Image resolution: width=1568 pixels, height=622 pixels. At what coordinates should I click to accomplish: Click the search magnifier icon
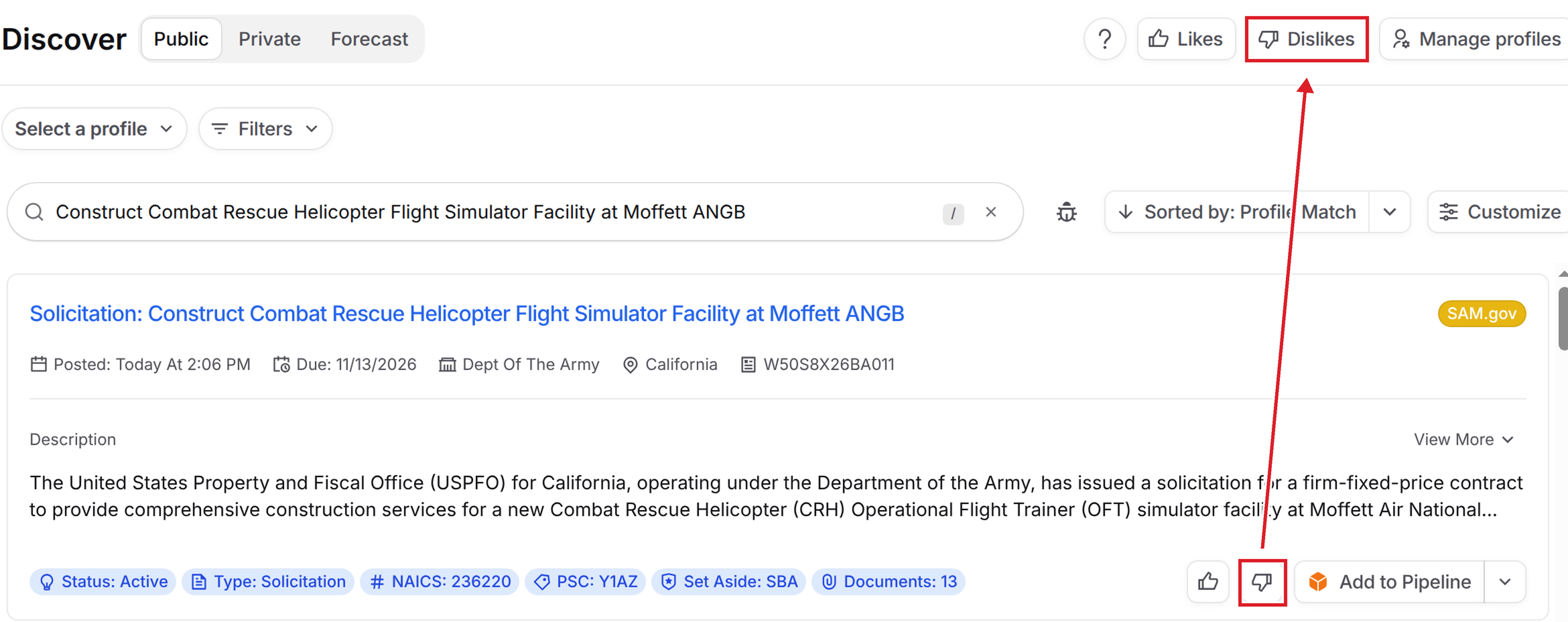(x=34, y=212)
